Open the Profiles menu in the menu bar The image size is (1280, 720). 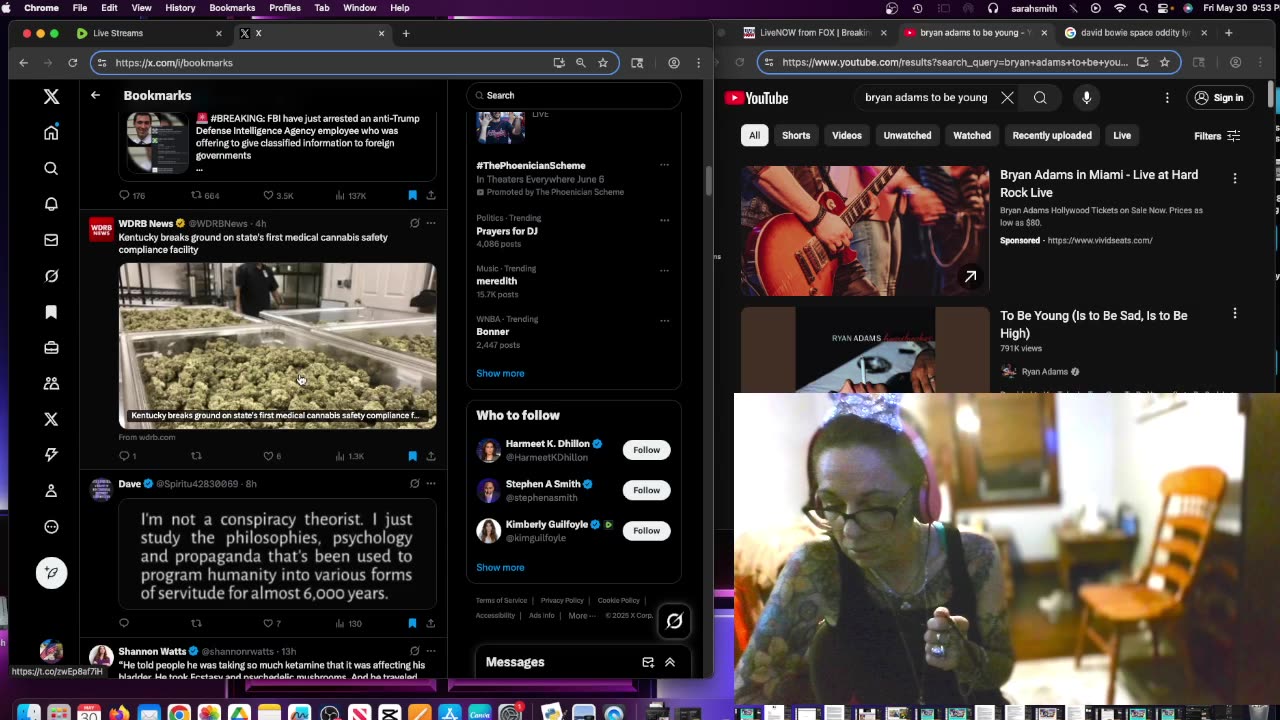[x=285, y=8]
